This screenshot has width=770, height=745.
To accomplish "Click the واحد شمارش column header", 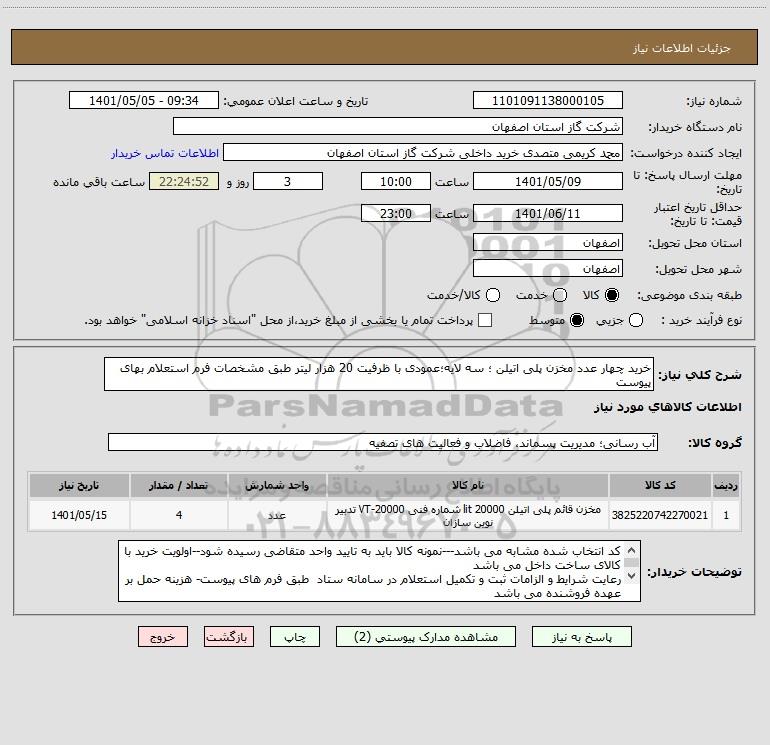I will pyautogui.click(x=277, y=485).
